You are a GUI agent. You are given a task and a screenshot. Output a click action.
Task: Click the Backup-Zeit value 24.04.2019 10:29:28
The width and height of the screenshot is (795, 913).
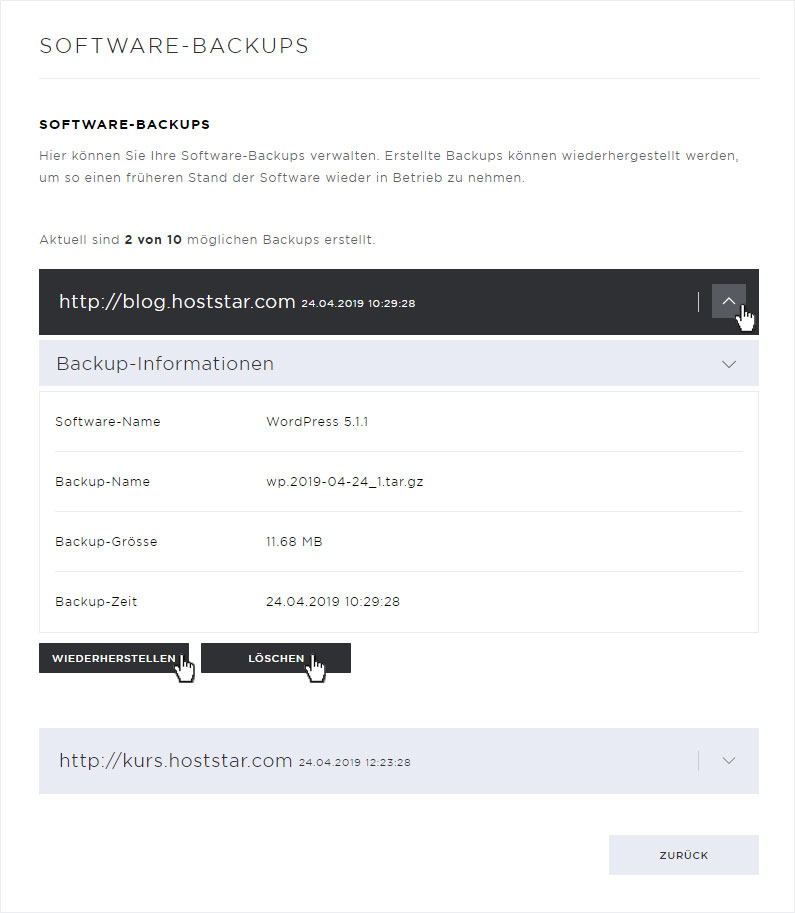pyautogui.click(x=333, y=602)
